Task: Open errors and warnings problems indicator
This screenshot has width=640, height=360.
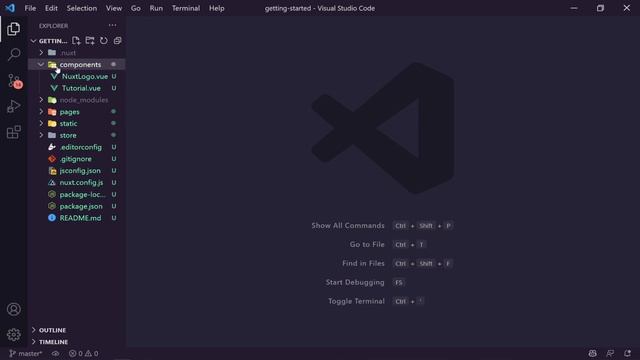Action: click(x=83, y=353)
